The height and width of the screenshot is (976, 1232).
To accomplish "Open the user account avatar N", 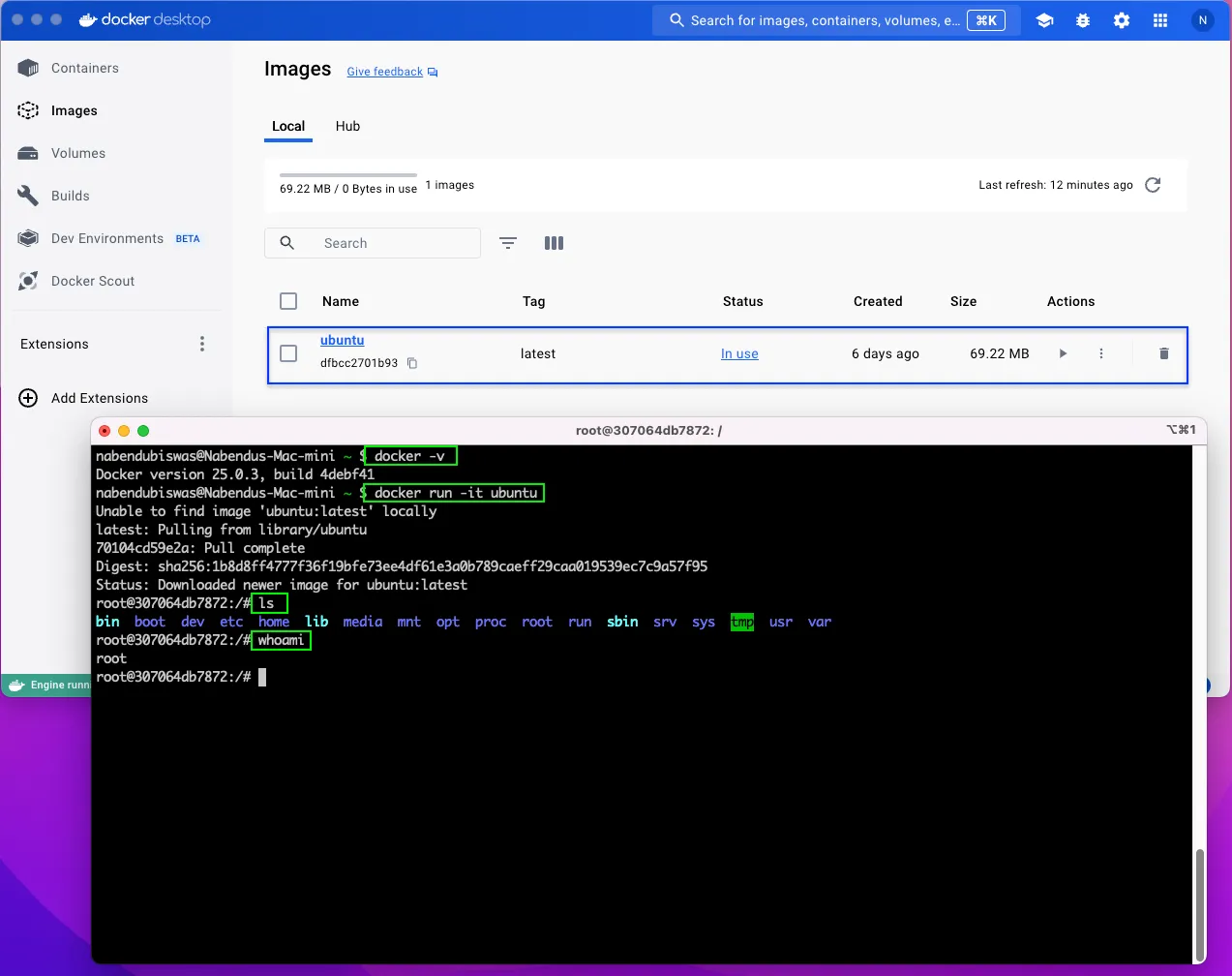I will tap(1203, 20).
